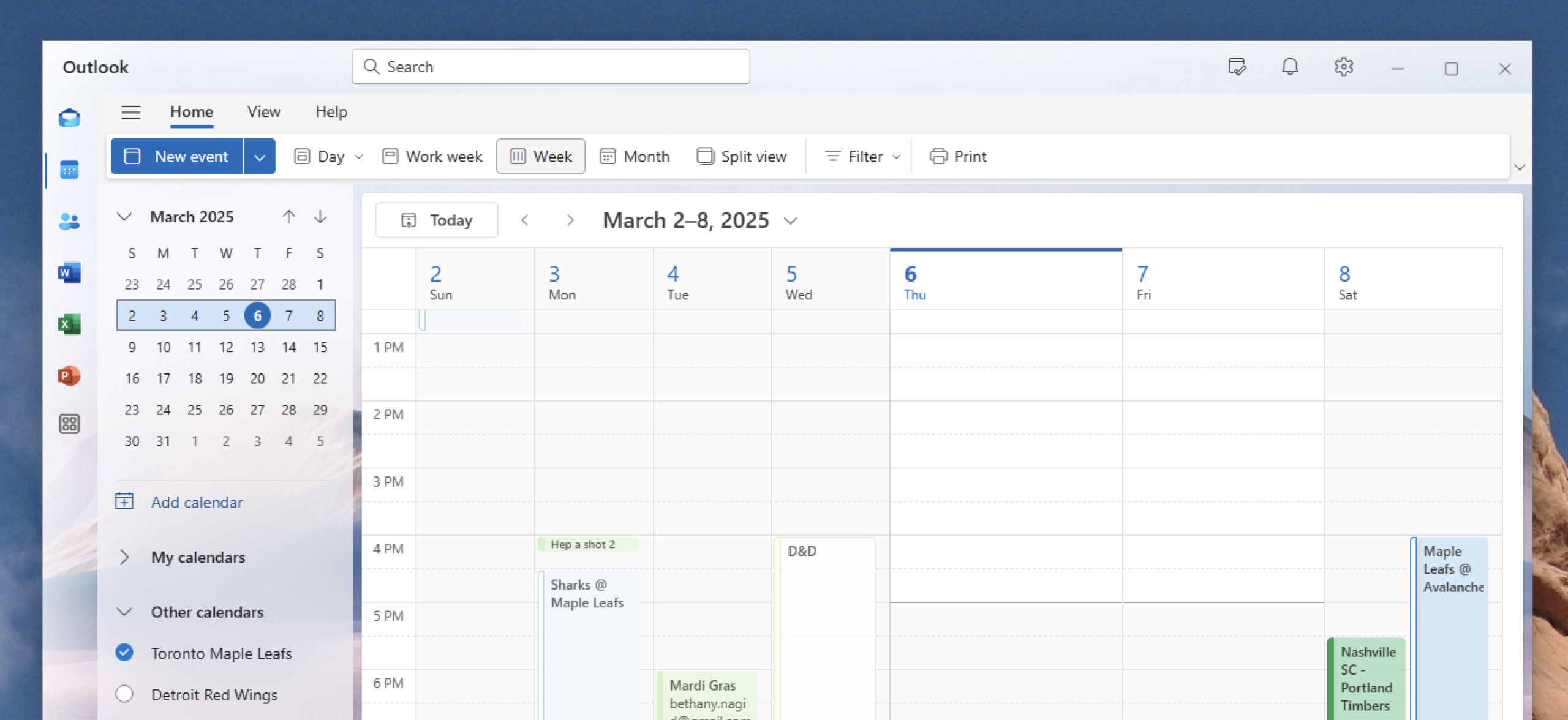Open the Day view options dropdown
The image size is (1568, 720).
[x=359, y=157]
